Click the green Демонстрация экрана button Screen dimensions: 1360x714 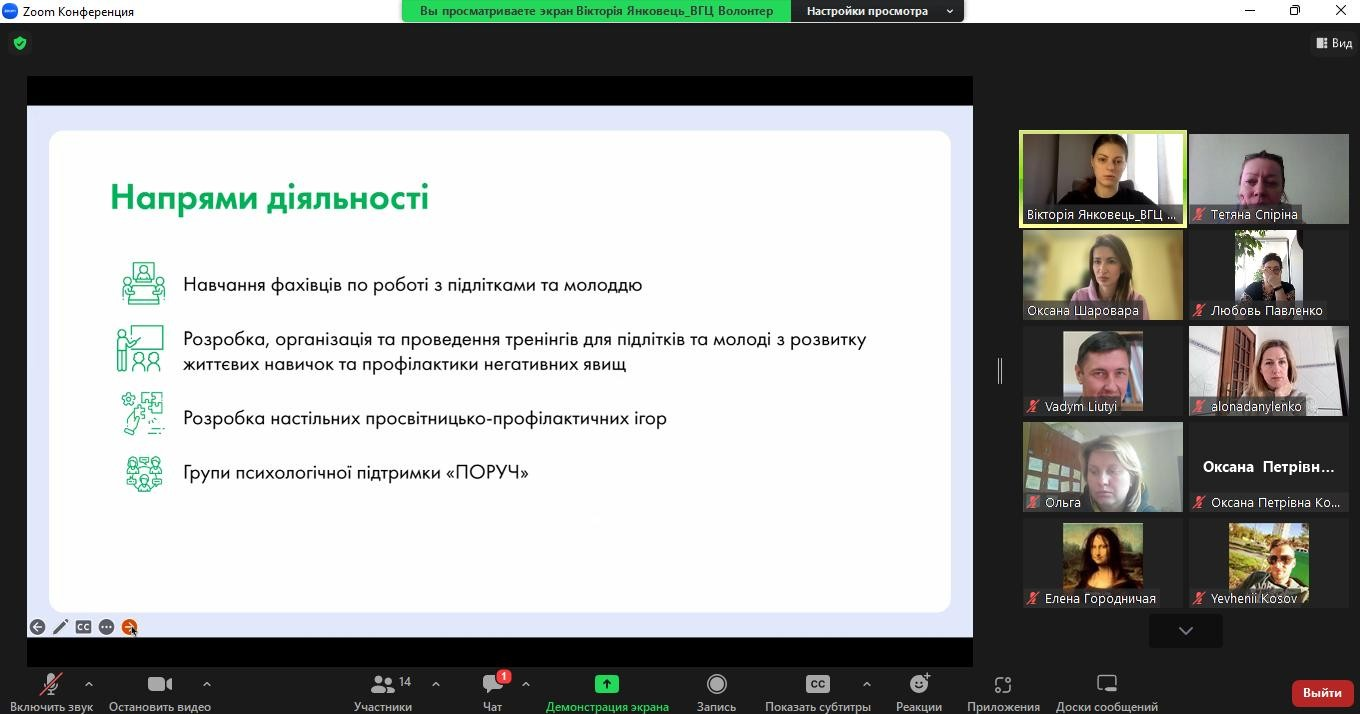[x=607, y=692]
